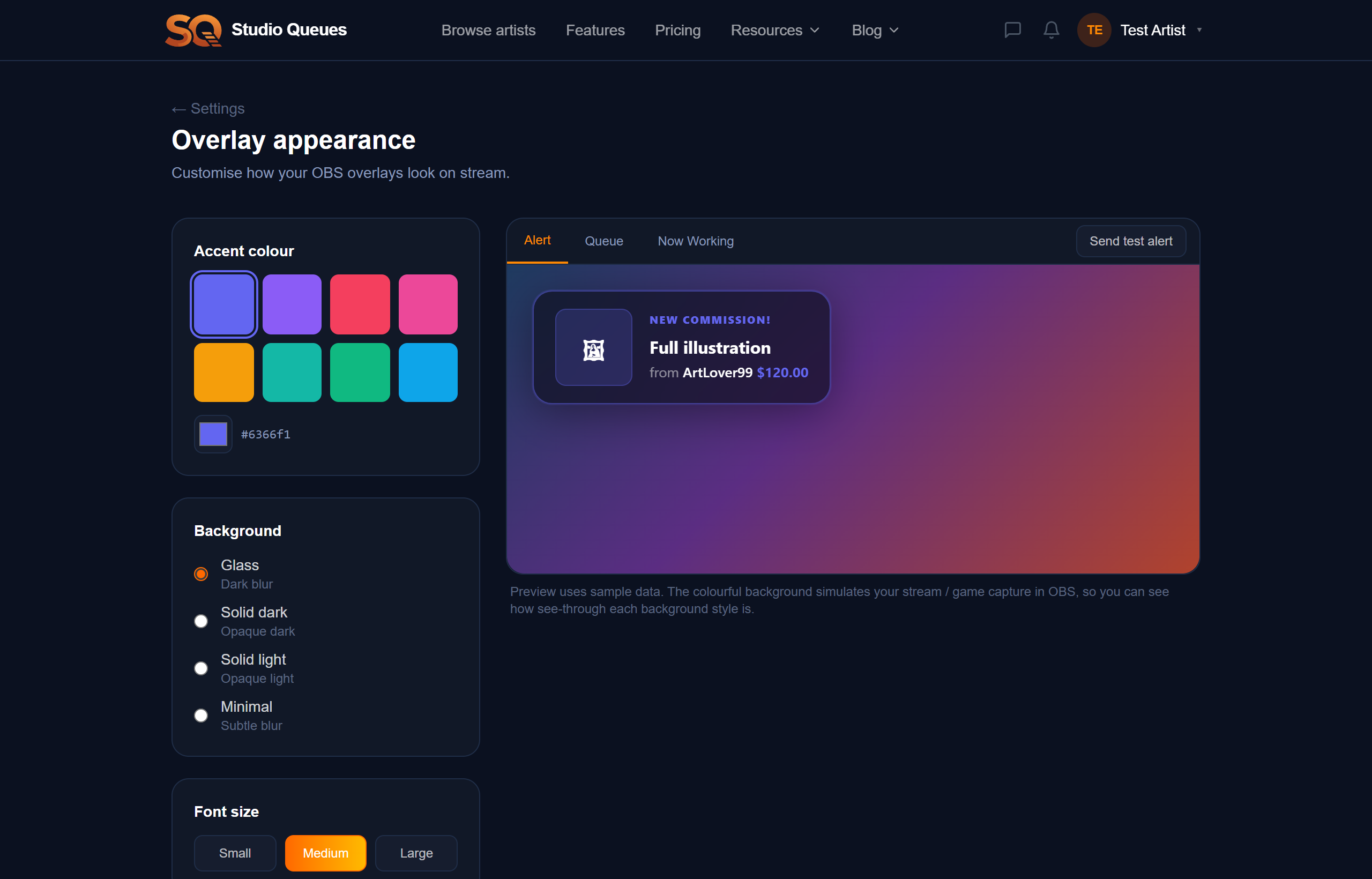
Task: Click the ArtLover99 name in preview
Action: [x=718, y=373]
